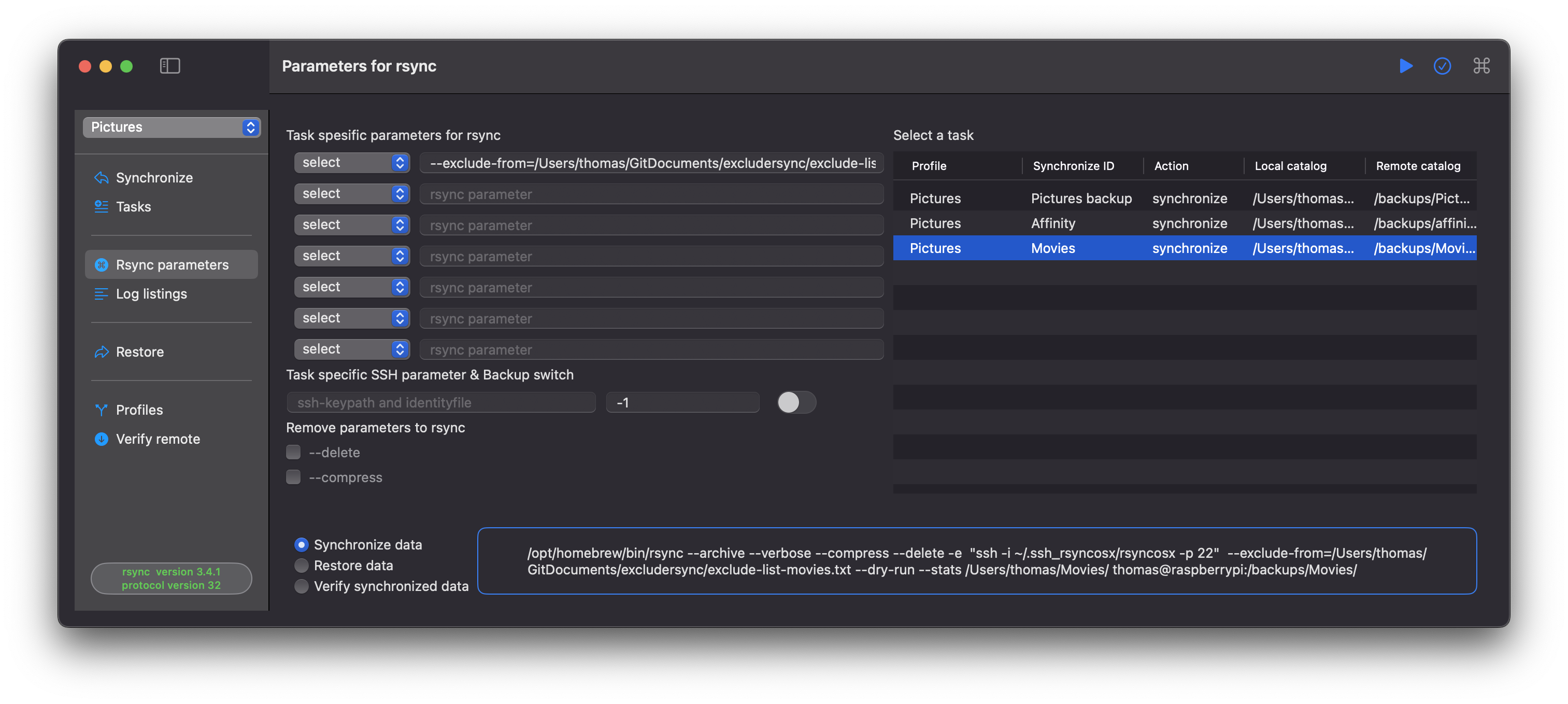Select the Affinity task row
Viewport: 1568px width, 704px height.
(x=1185, y=223)
